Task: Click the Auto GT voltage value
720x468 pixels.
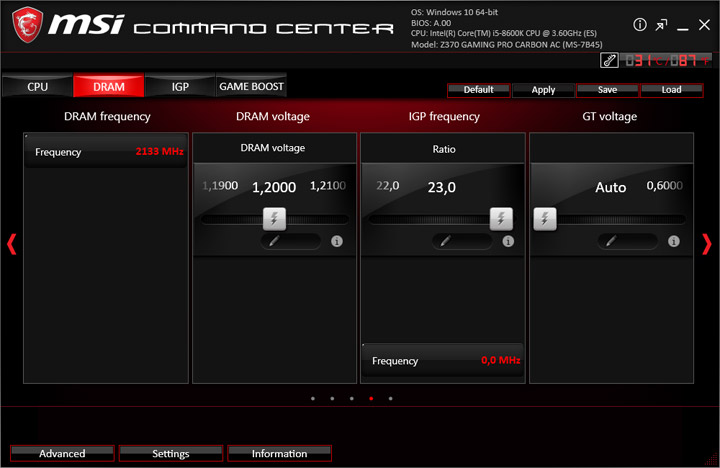Action: (x=611, y=187)
